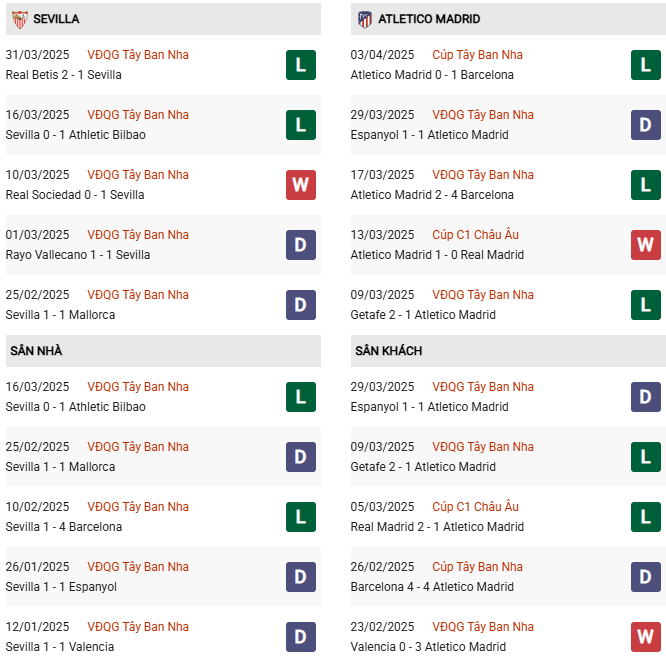Open the VĐQG Tây Ban Nha link dated 31/03/2025

(138, 55)
